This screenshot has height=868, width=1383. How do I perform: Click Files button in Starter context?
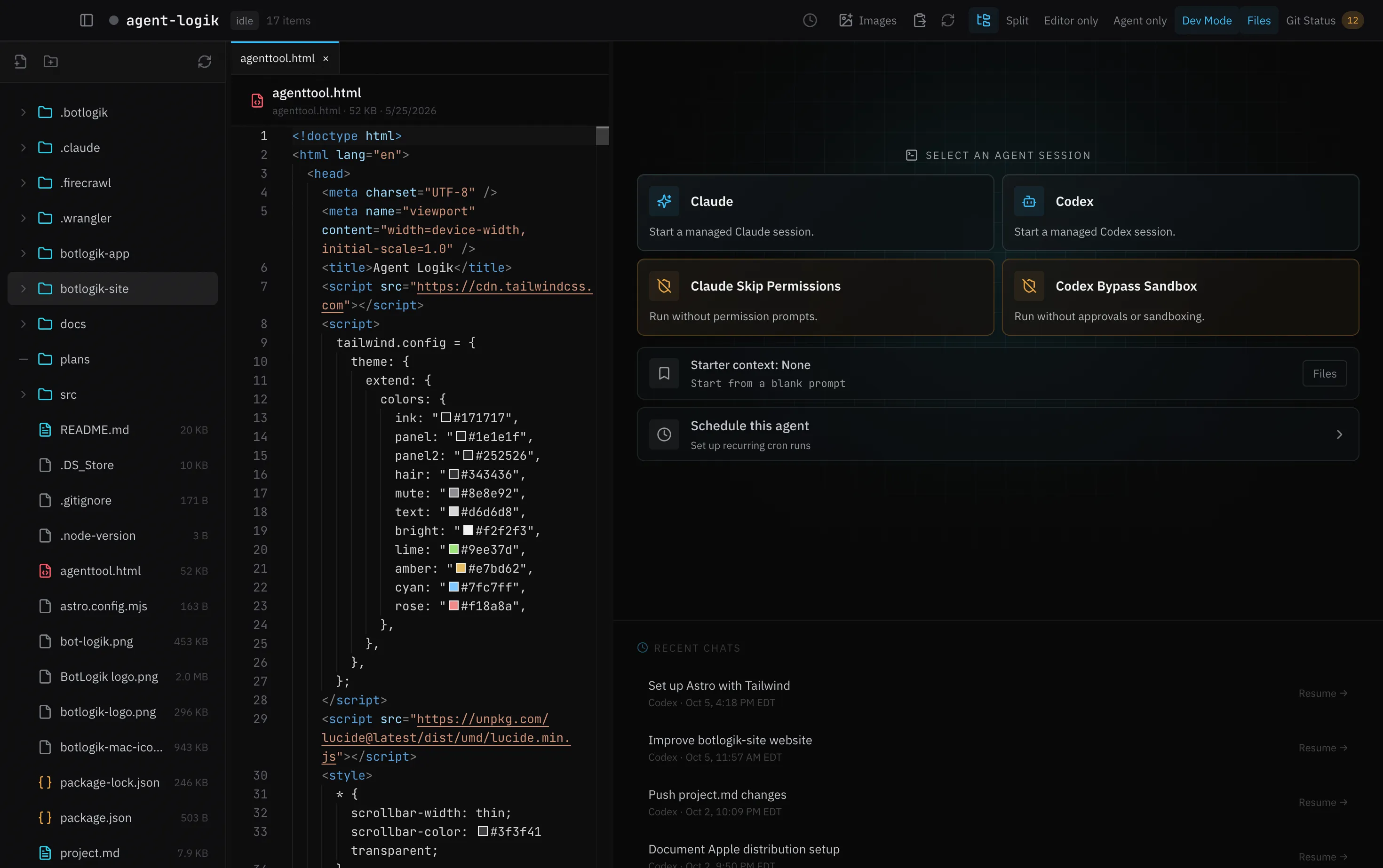[x=1324, y=374]
